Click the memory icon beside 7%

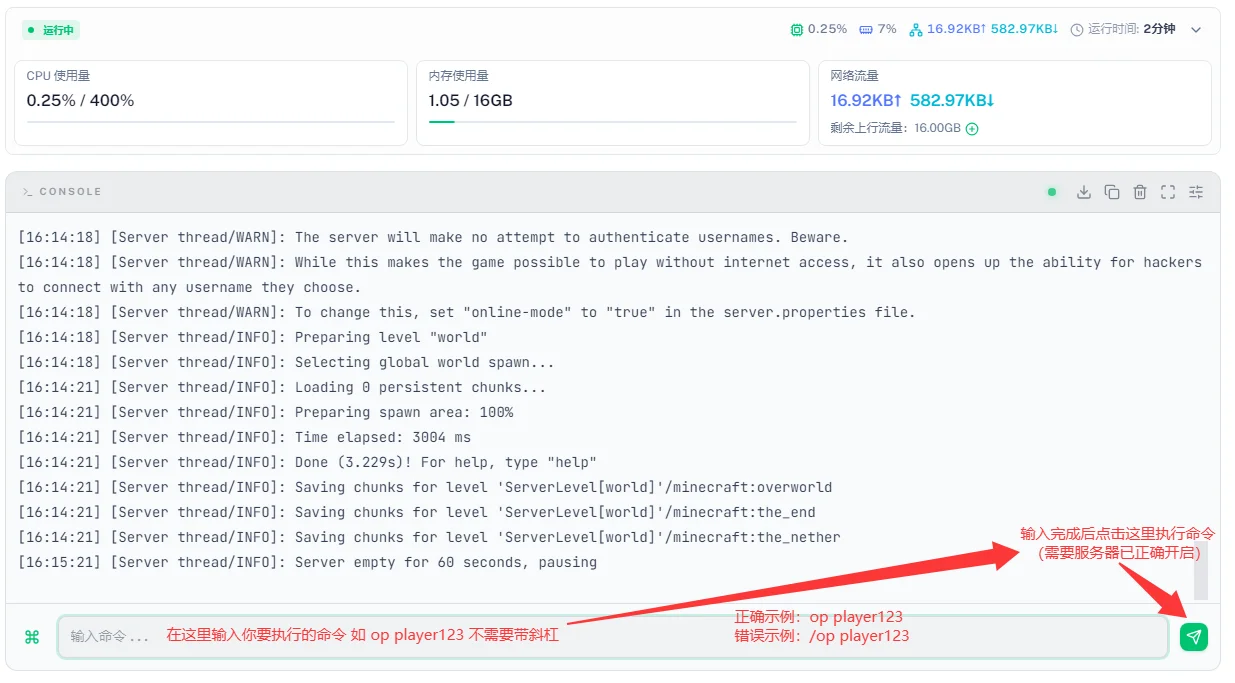[865, 30]
